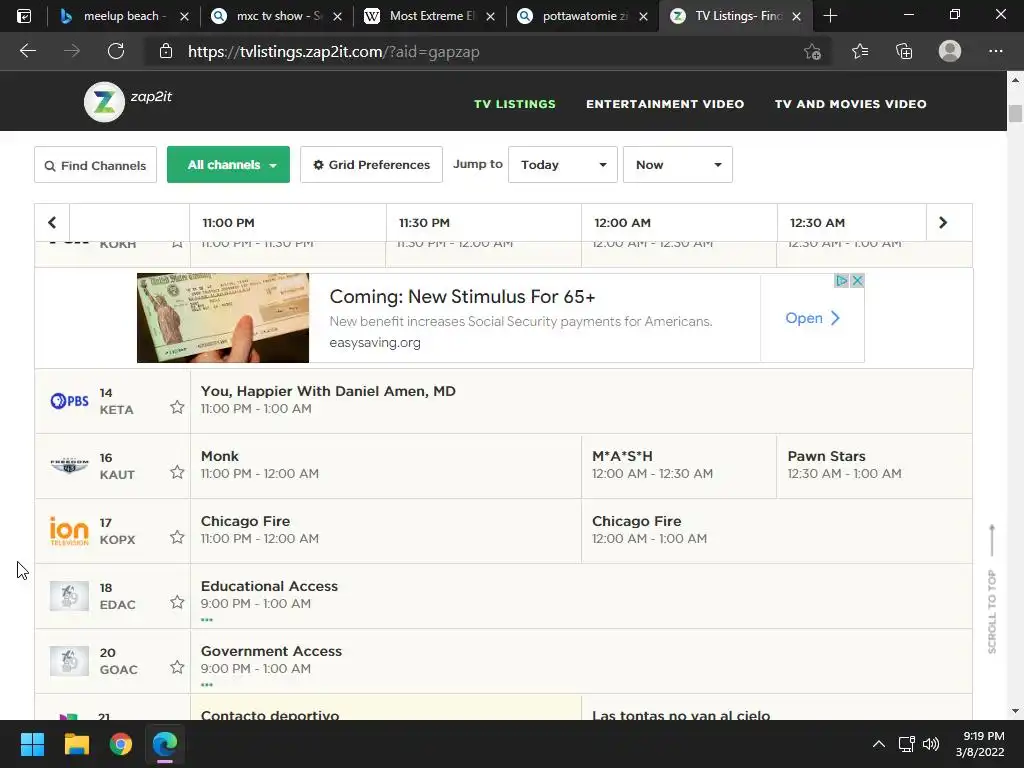Favorite channel 17 KOPX with star
Screen dimensions: 1024x768
click(177, 537)
